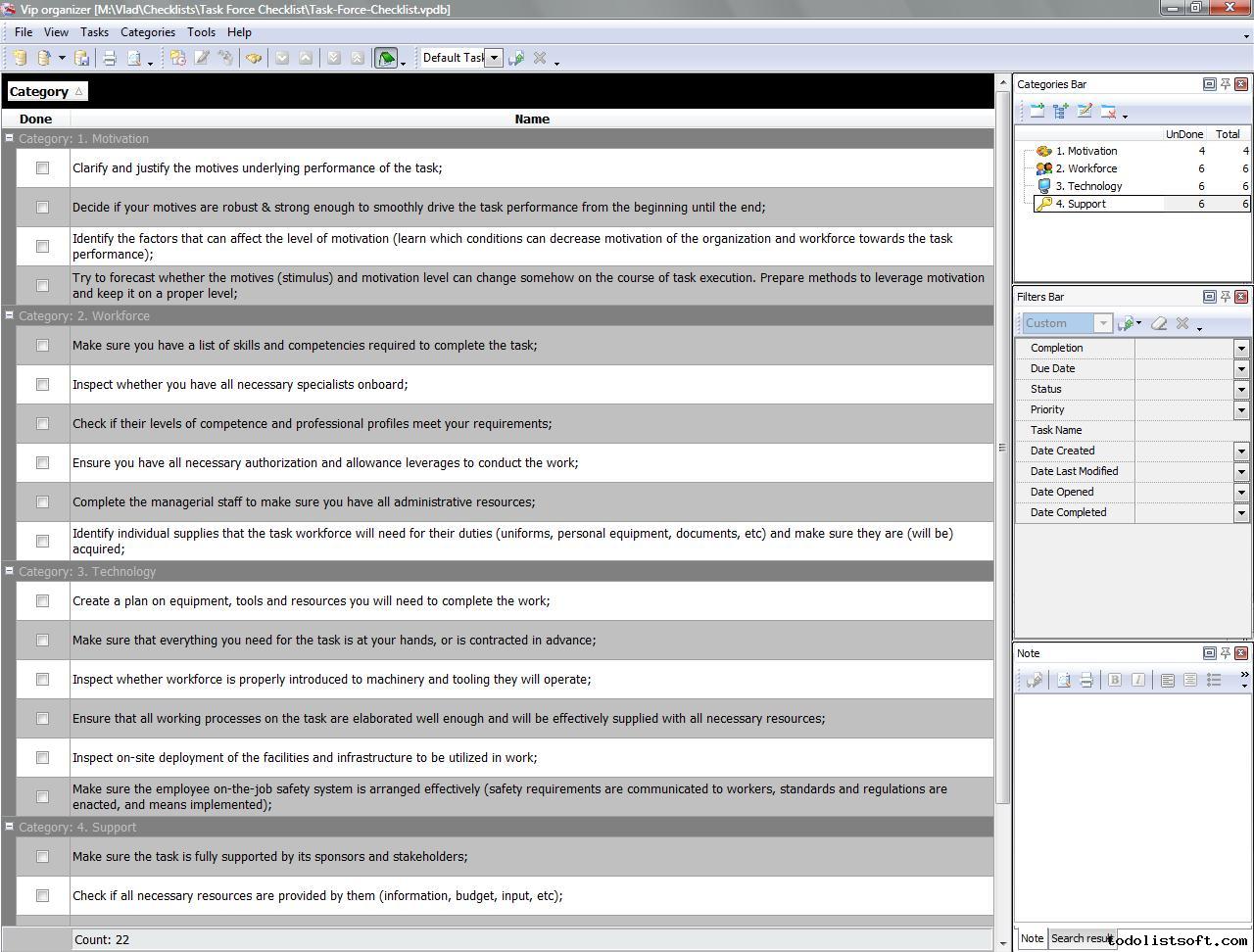
Task: Click the binoculars Find icon
Action: point(254,58)
